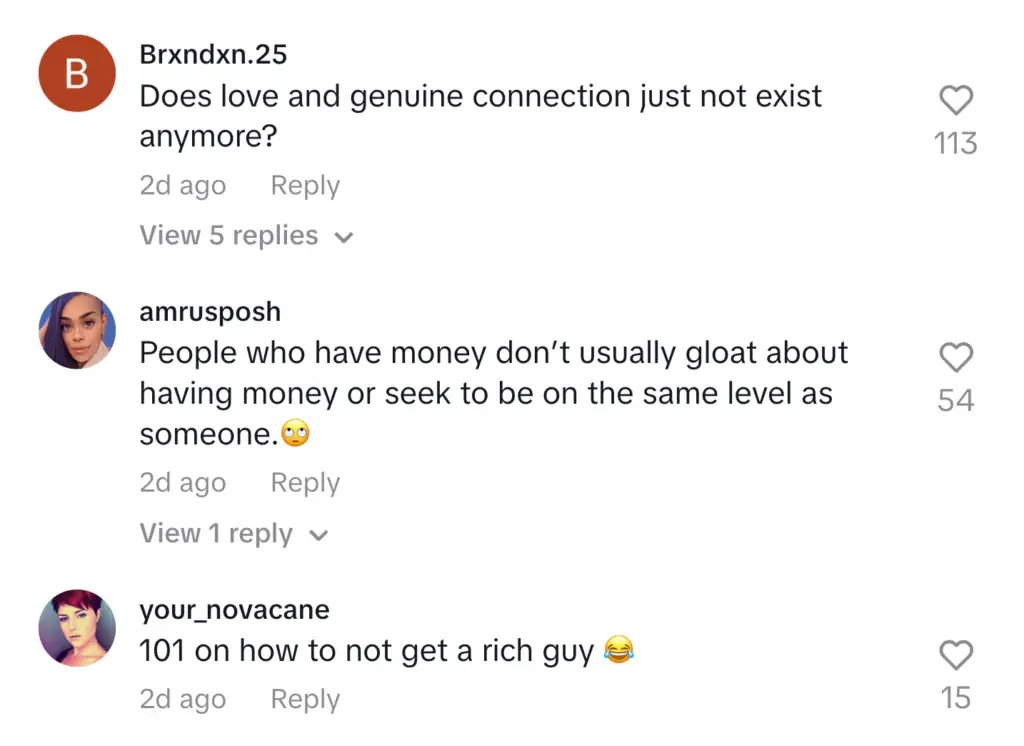The image size is (1024, 746).
Task: Click the eye-roll emoji in amrusposh's comment
Action: tap(296, 435)
